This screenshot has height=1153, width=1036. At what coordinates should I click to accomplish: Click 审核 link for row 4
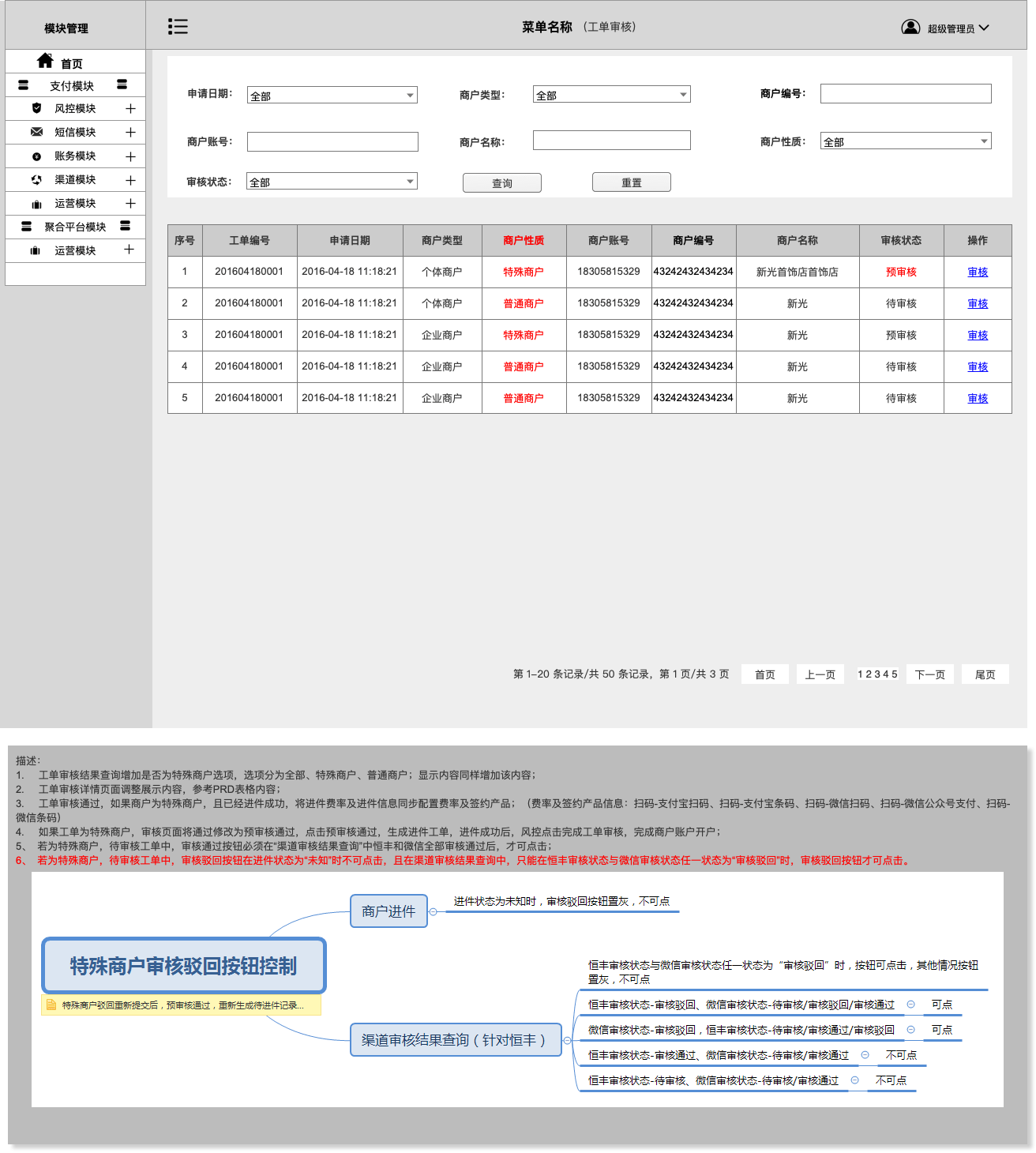pos(978,366)
